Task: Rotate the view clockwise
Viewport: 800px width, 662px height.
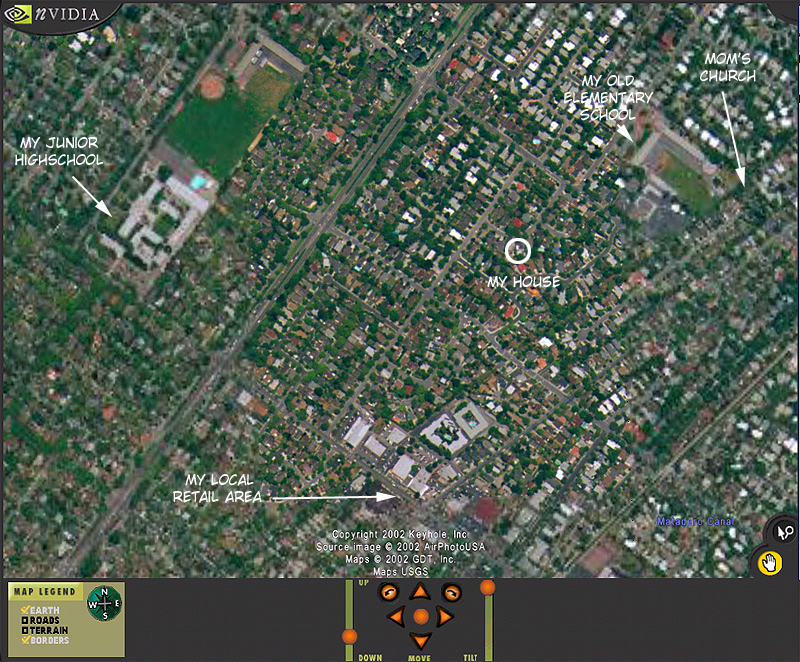Action: tap(452, 592)
